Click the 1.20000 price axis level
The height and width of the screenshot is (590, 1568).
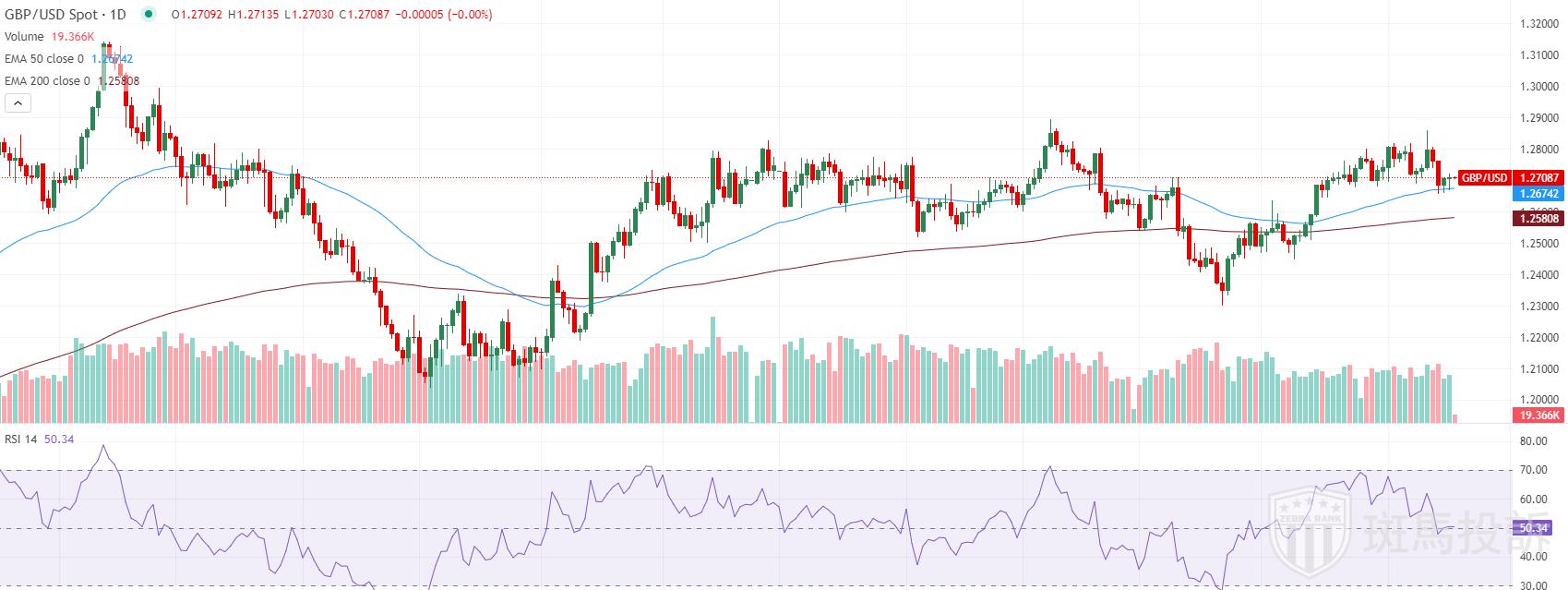coord(1537,401)
